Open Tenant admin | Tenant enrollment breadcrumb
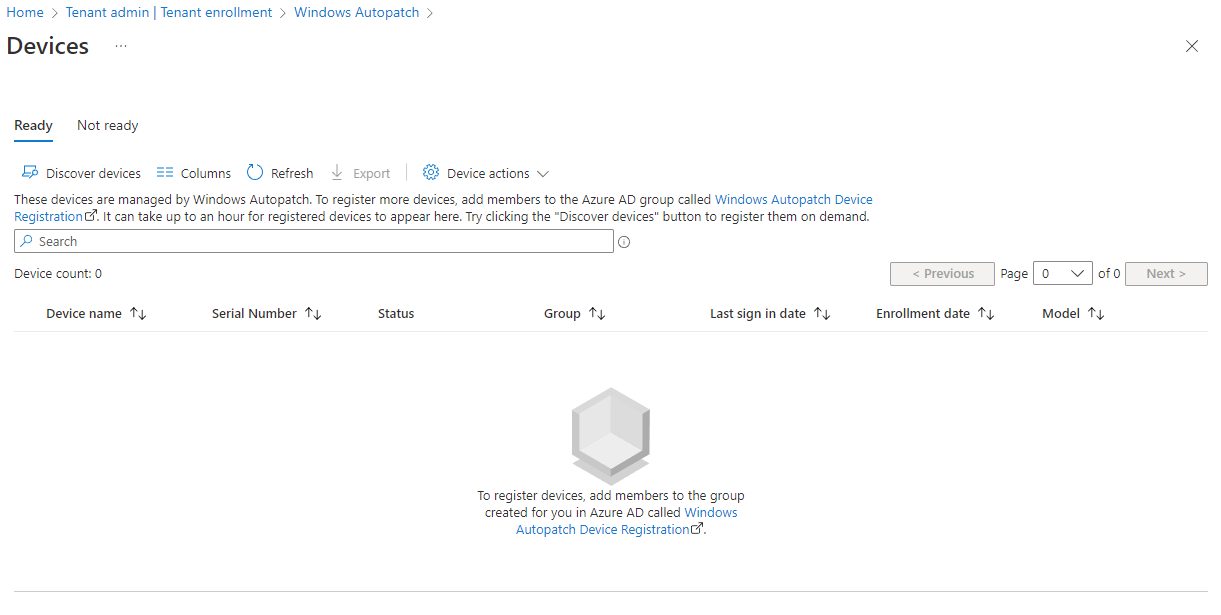This screenshot has width=1221, height=615. point(169,13)
